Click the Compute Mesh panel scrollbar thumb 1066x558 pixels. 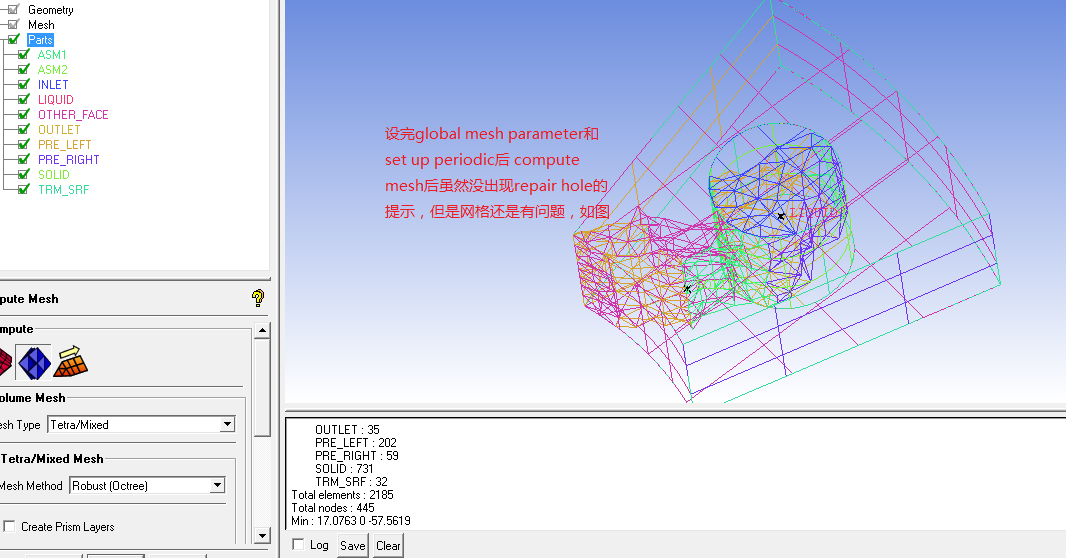[x=262, y=385]
